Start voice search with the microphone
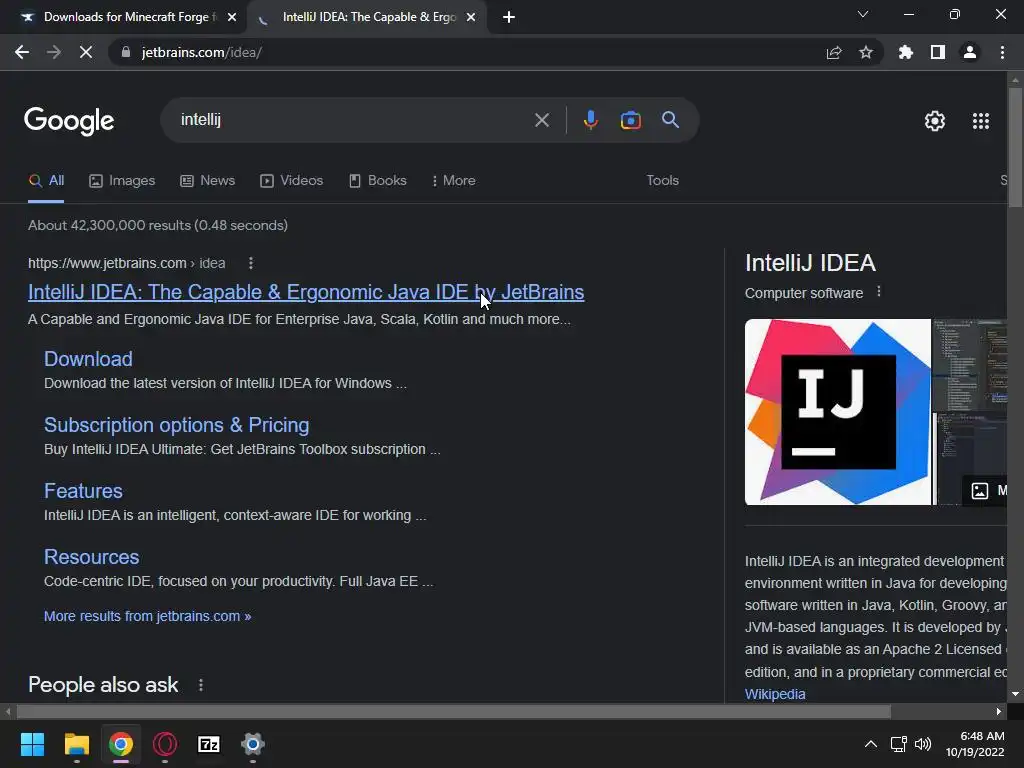This screenshot has height=768, width=1024. [590, 120]
